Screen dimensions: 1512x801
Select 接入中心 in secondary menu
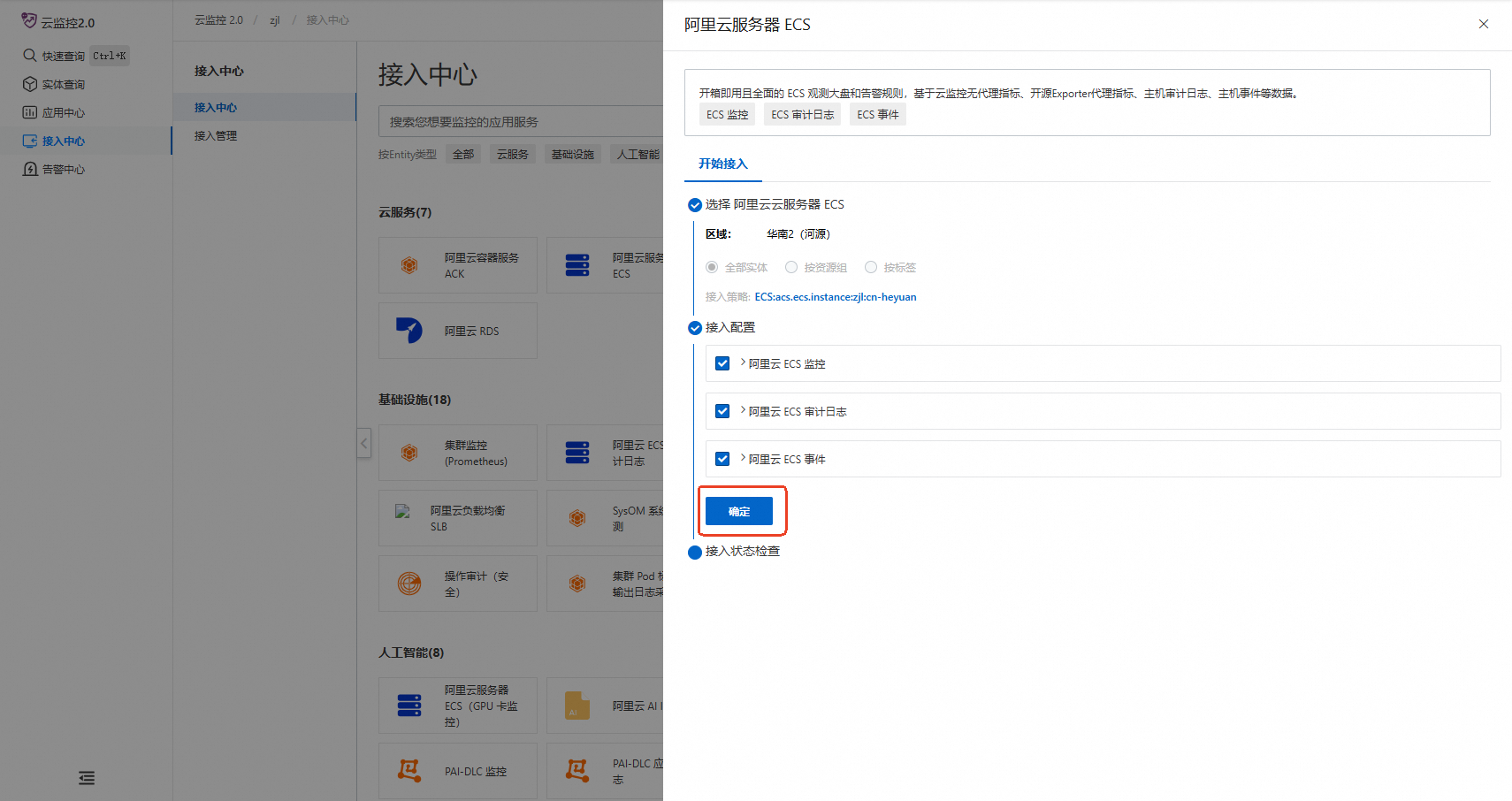[x=264, y=107]
